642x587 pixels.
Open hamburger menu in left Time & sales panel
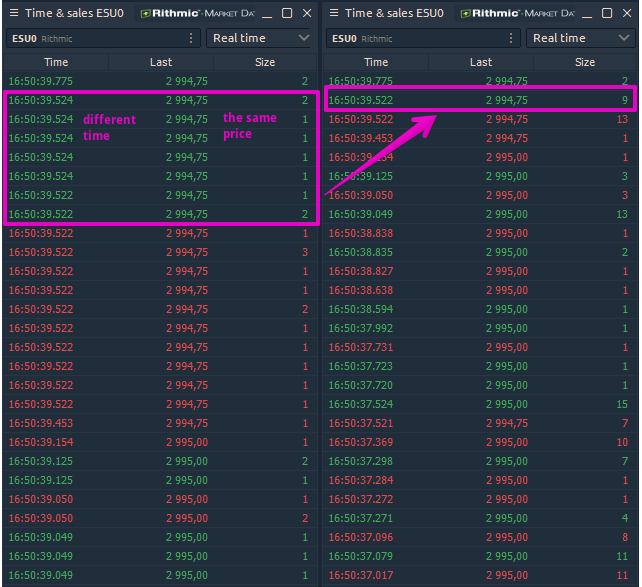click(x=14, y=13)
